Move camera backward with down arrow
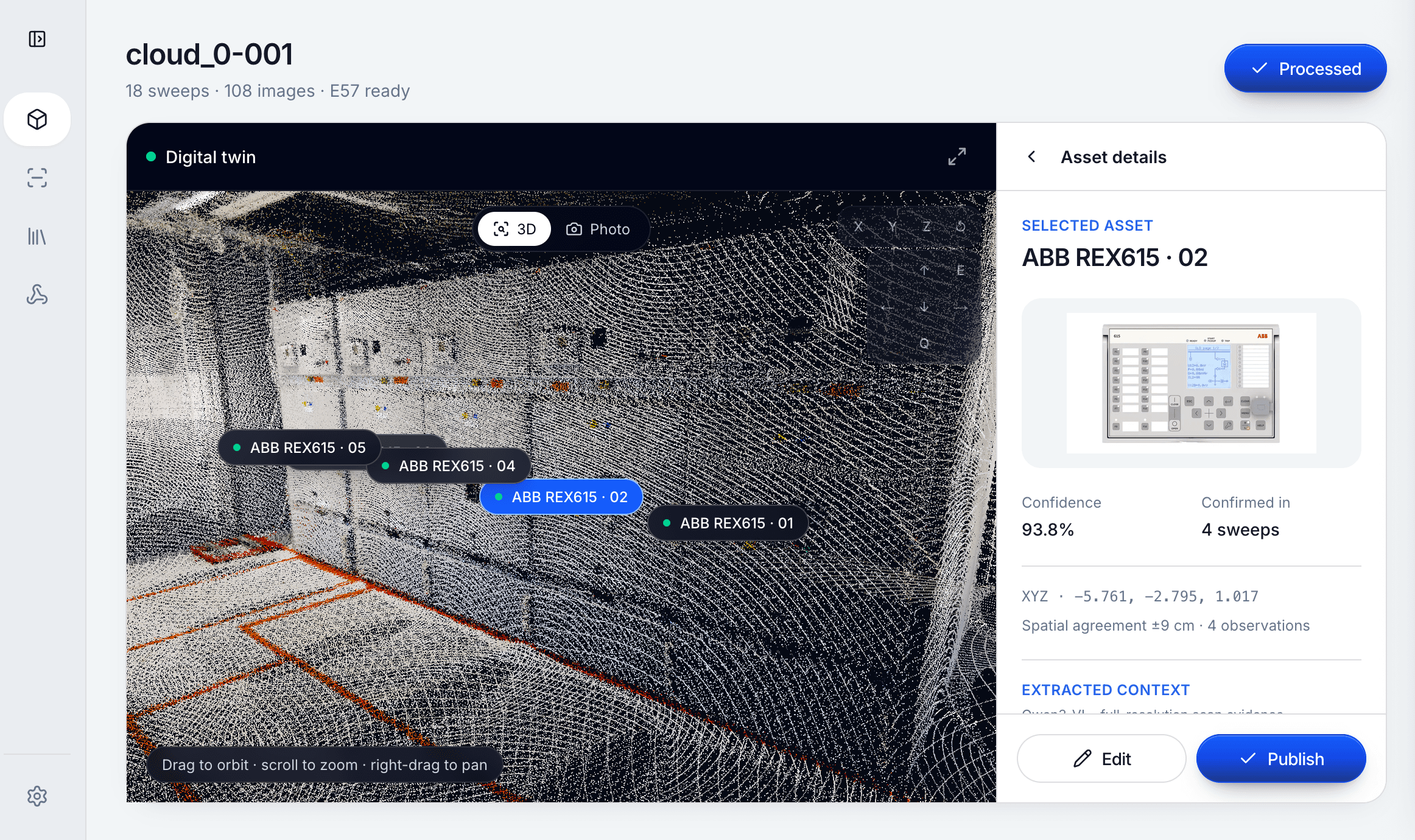 coord(924,307)
